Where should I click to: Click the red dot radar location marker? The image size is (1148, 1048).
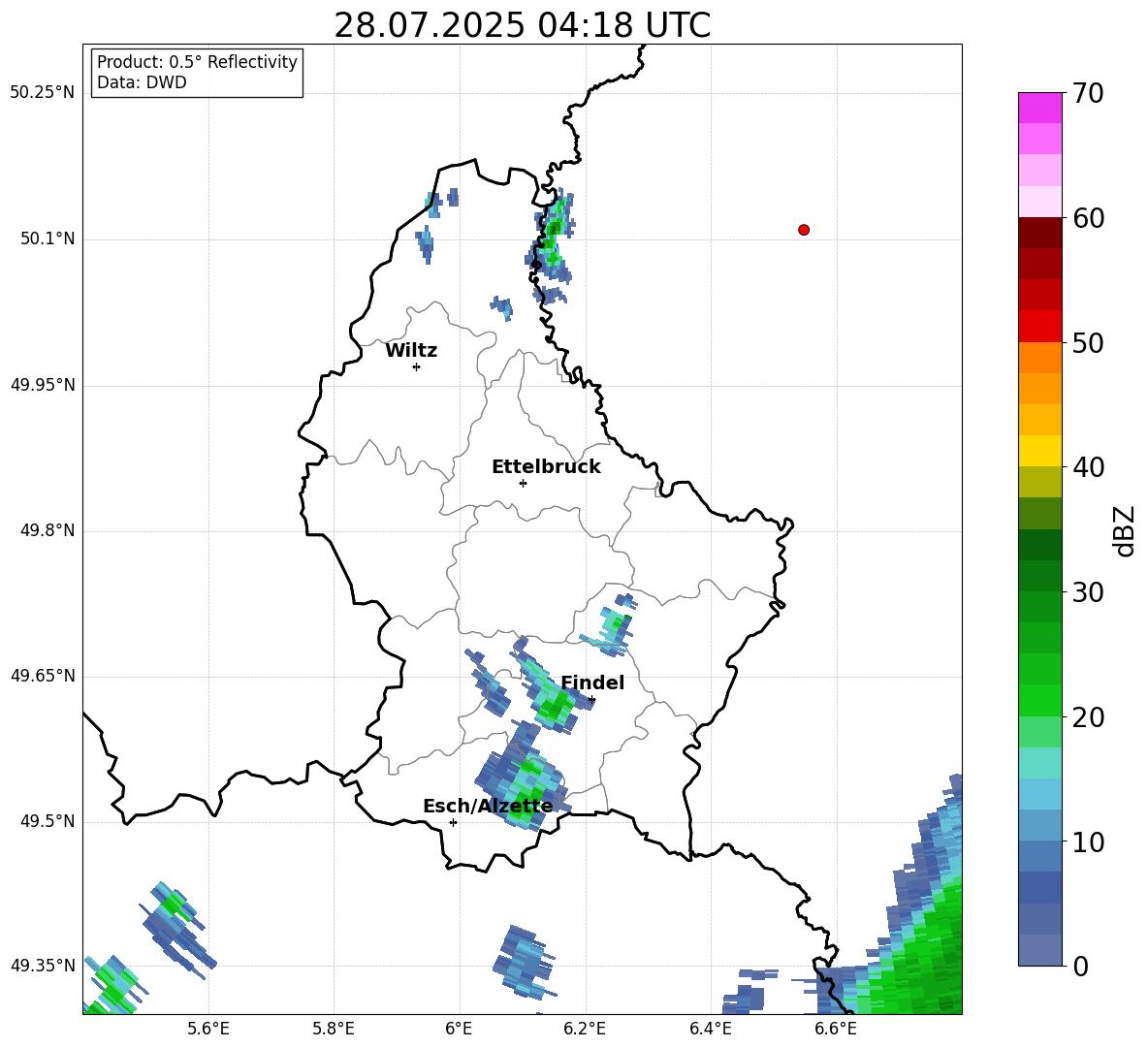coord(804,230)
